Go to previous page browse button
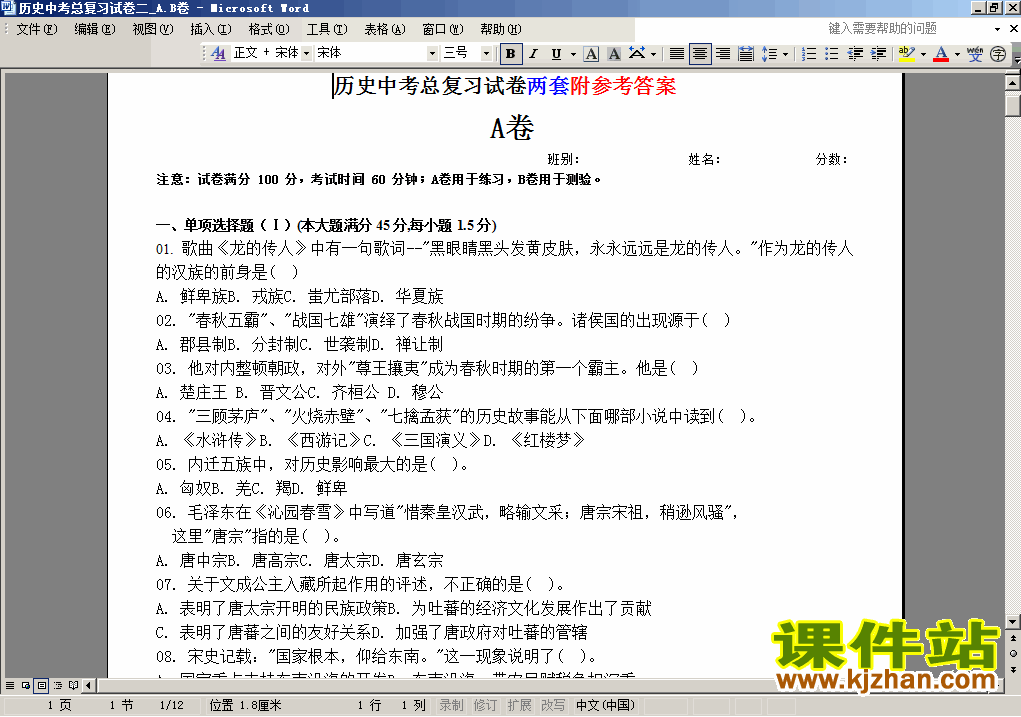1021x717 pixels. (x=1013, y=638)
